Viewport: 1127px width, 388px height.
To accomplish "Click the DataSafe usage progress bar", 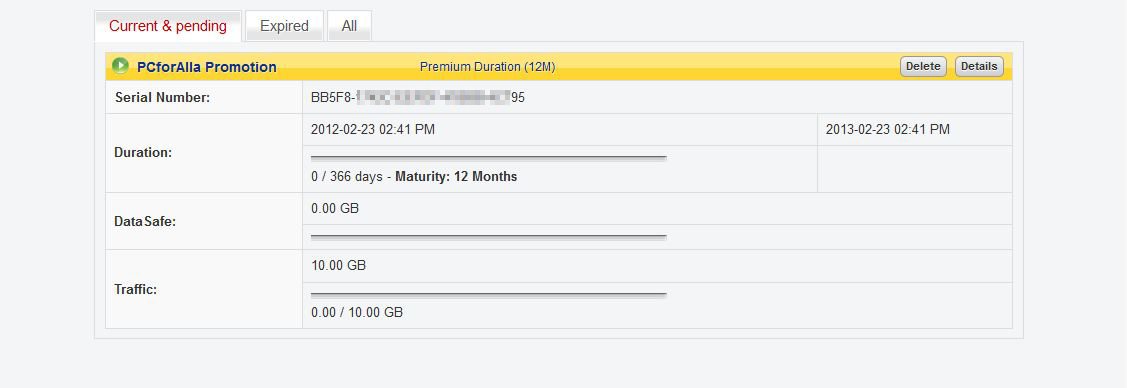I will click(x=489, y=236).
